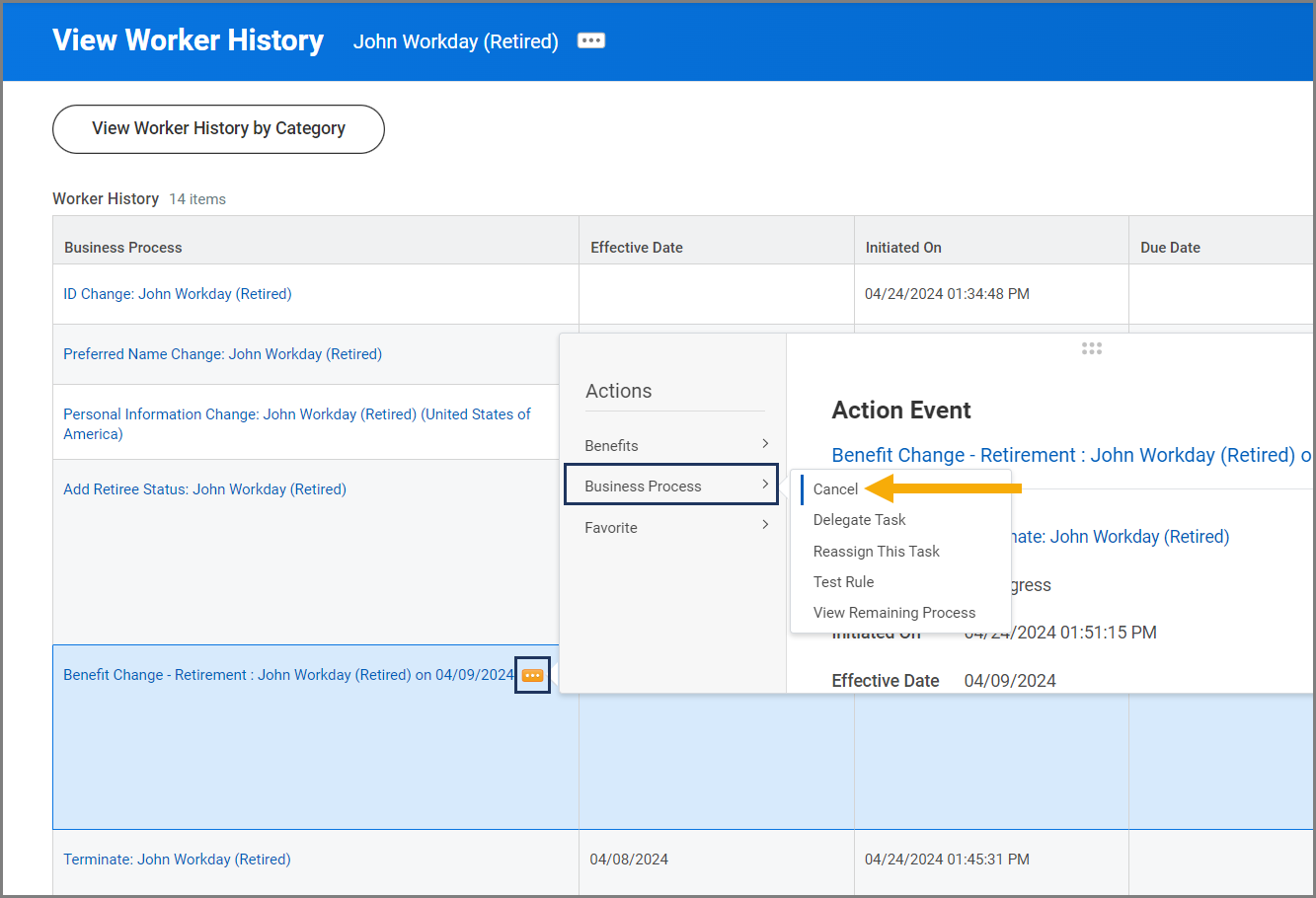Select Business Process in the Actions menu

(x=671, y=486)
